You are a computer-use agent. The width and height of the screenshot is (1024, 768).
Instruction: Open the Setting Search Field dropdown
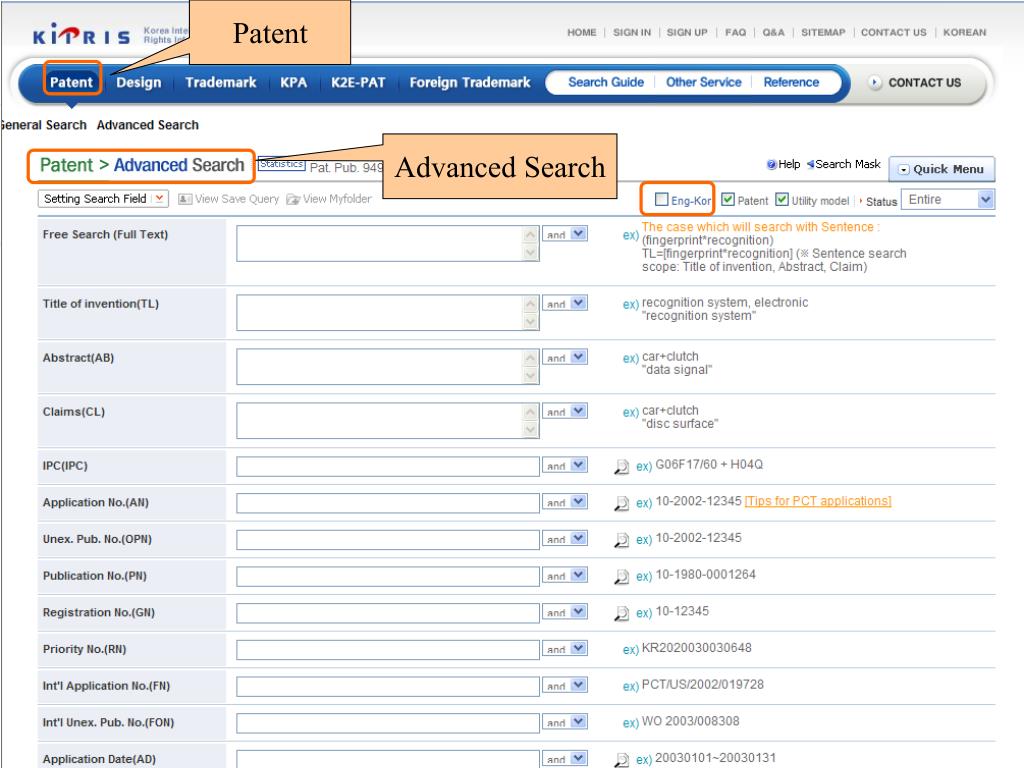[x=103, y=199]
